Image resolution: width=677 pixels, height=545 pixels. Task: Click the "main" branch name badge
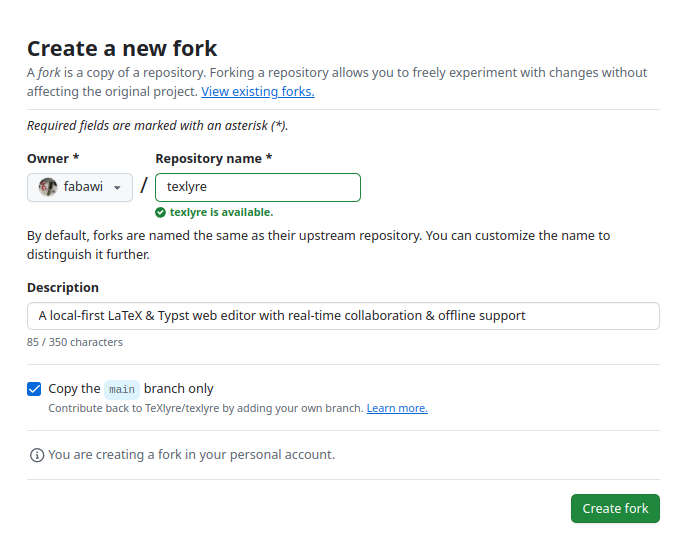coord(122,389)
